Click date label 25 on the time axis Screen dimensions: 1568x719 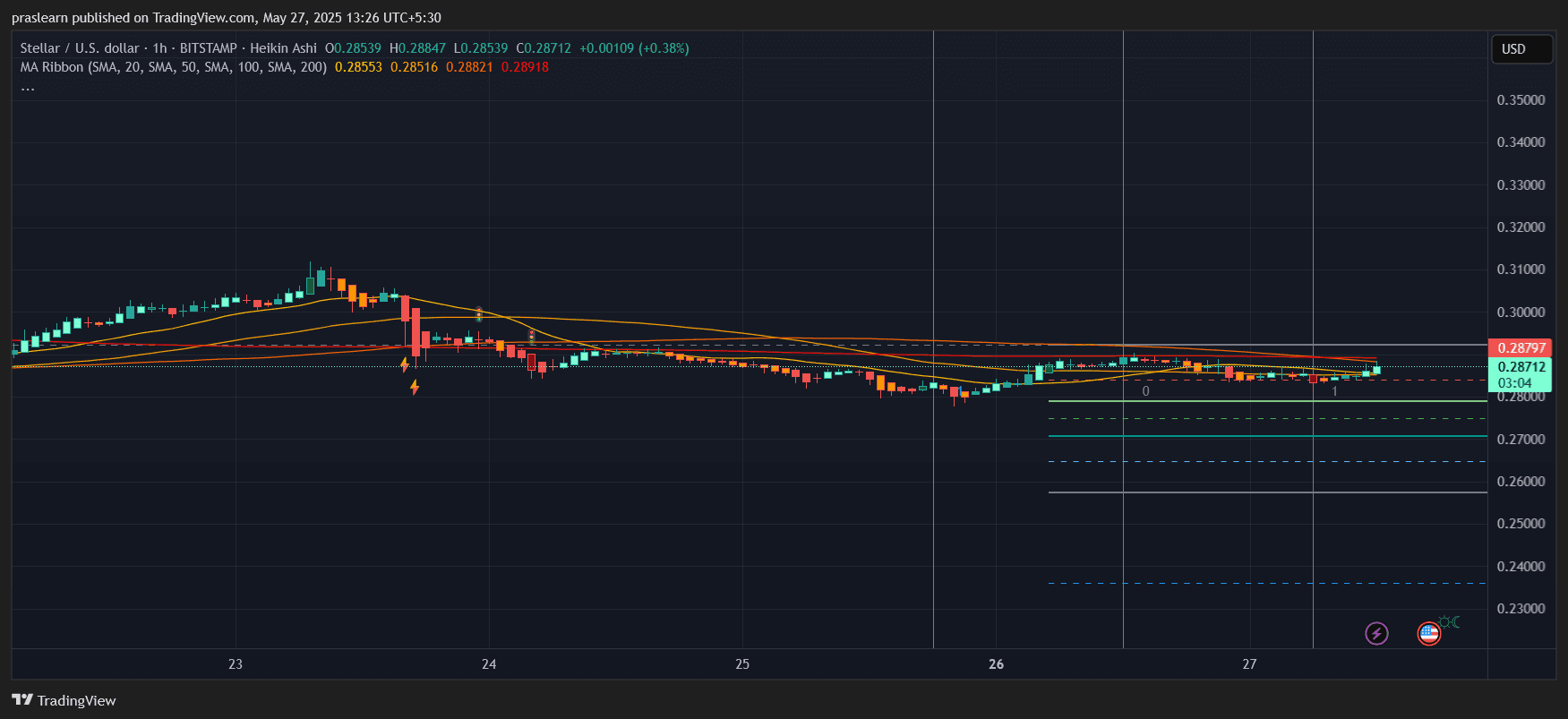tap(742, 664)
